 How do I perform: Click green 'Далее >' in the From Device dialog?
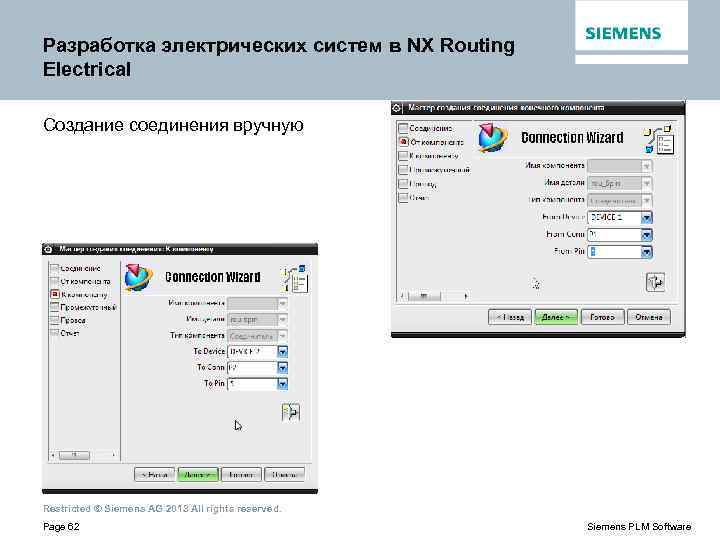pyautogui.click(x=556, y=317)
